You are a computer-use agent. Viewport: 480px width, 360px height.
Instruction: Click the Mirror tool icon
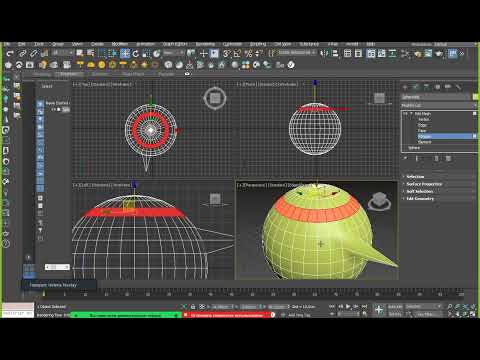click(x=325, y=53)
